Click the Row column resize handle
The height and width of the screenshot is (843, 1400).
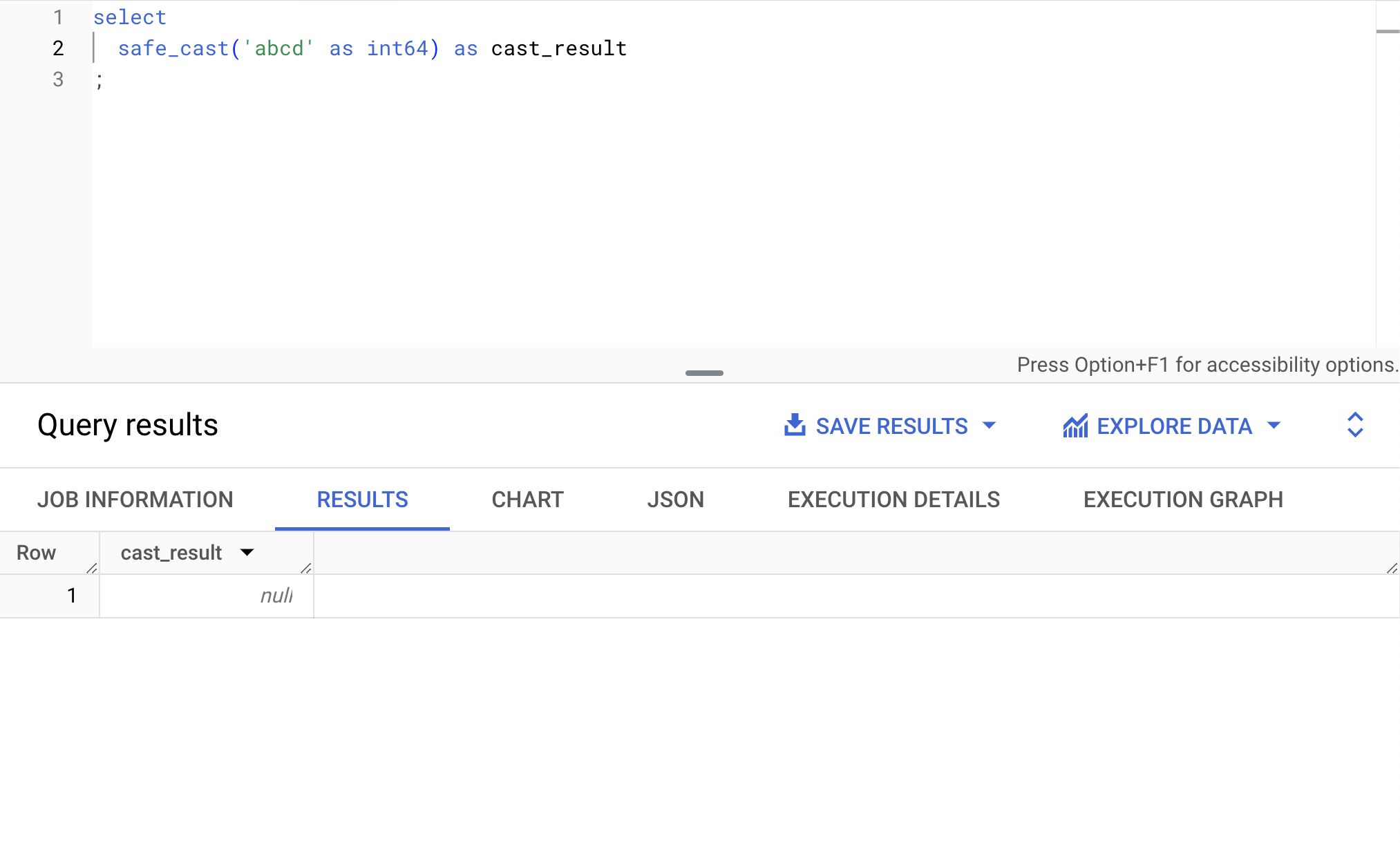pos(92,568)
